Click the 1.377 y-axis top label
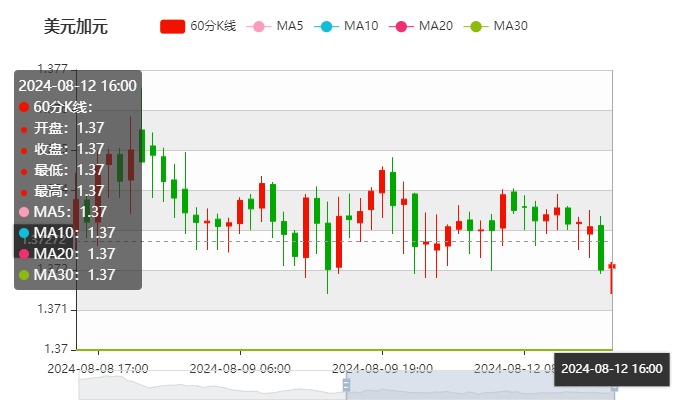The width and height of the screenshot is (675, 408). pos(53,68)
